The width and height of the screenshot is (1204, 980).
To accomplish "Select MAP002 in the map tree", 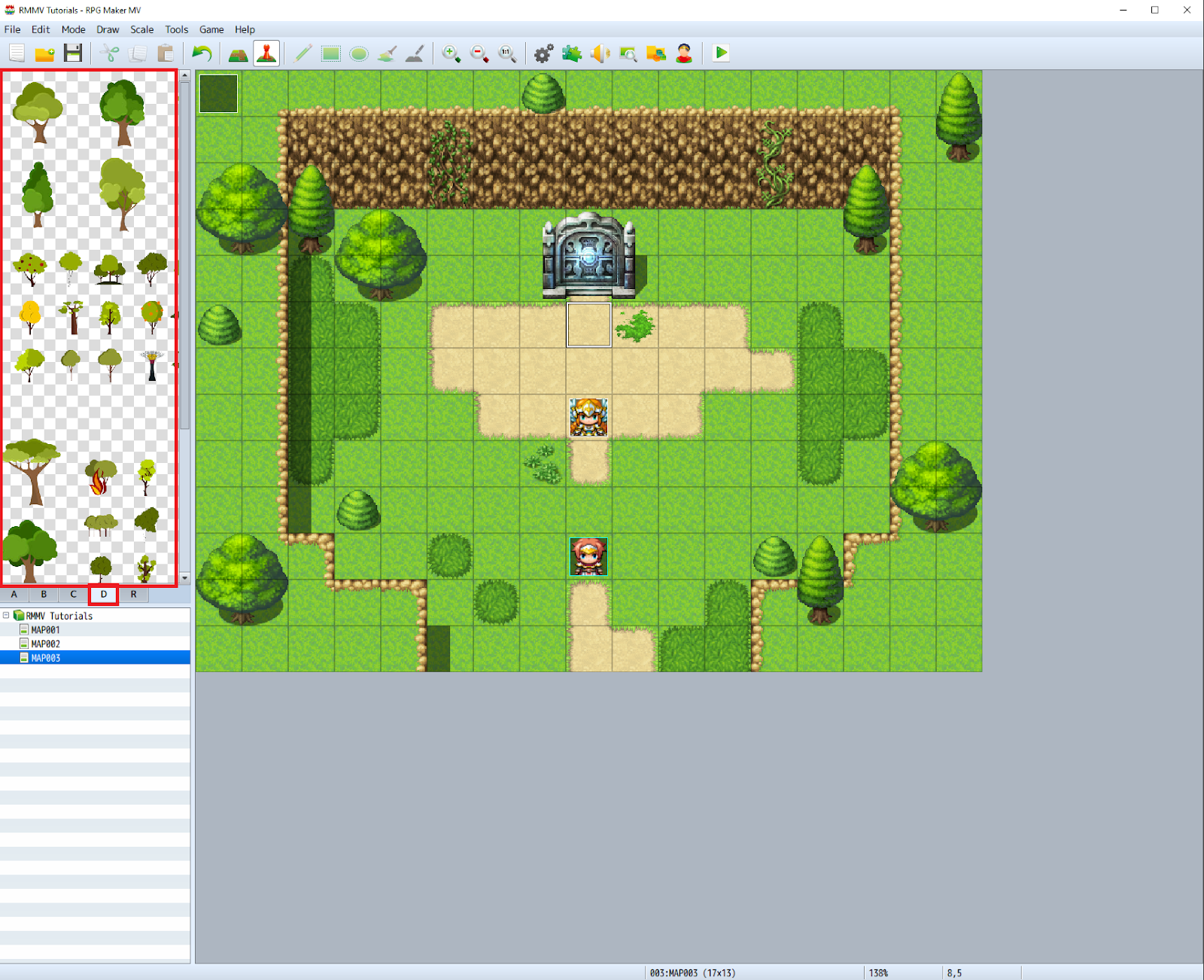I will pyautogui.click(x=45, y=644).
